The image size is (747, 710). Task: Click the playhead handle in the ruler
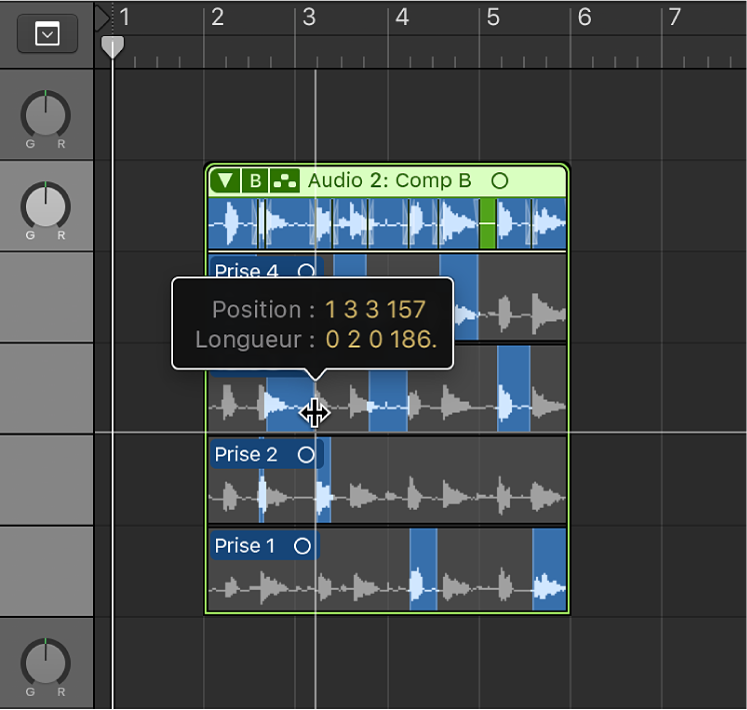[113, 47]
